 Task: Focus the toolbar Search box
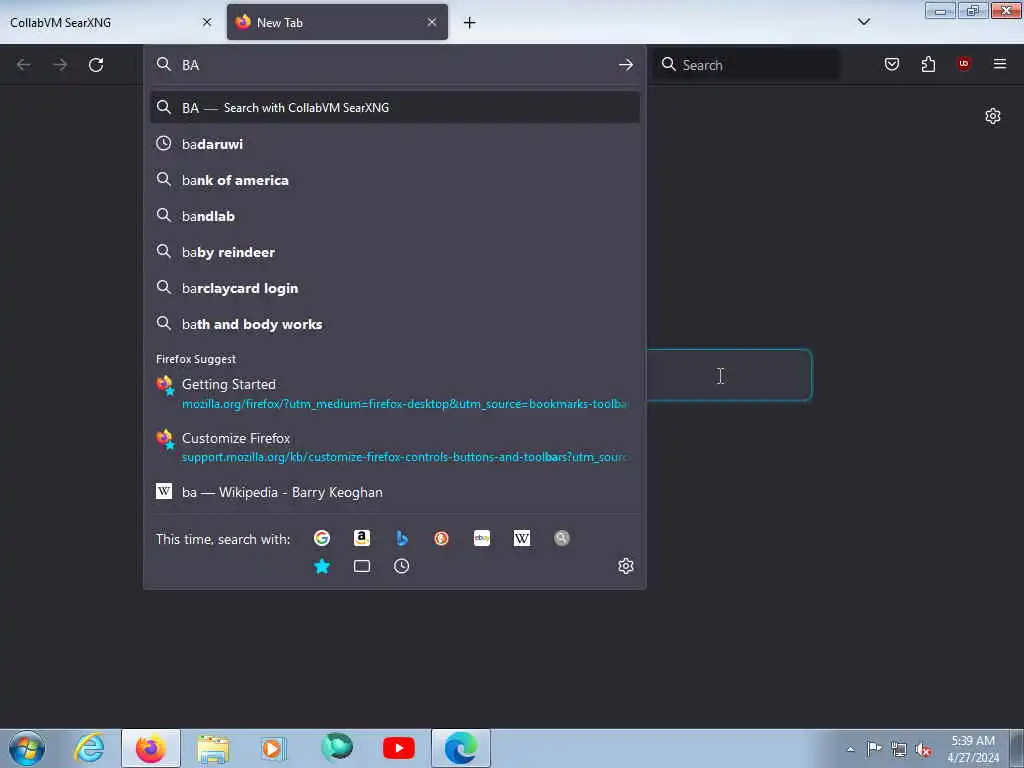748,65
